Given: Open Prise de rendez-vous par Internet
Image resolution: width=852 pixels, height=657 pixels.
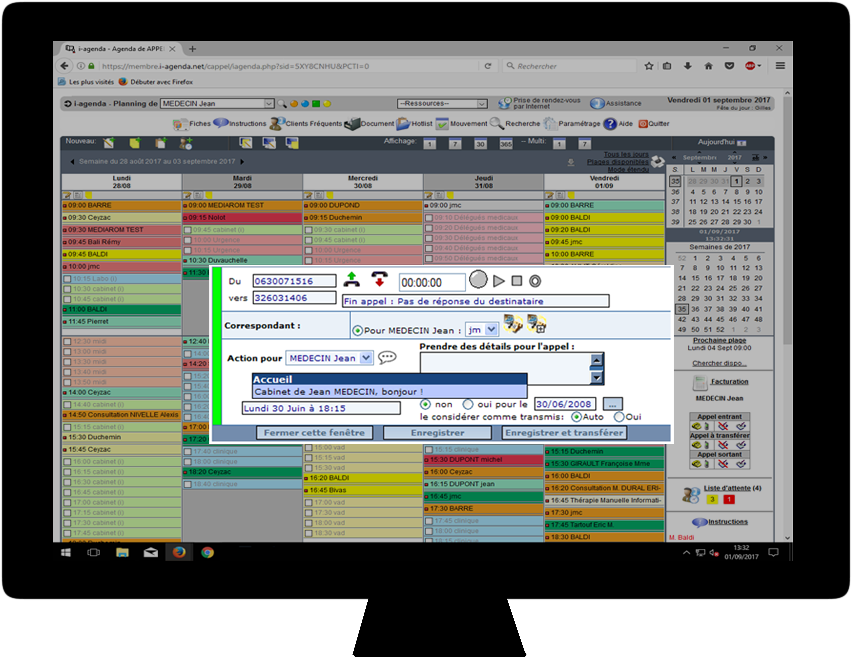Looking at the screenshot, I should (540, 103).
